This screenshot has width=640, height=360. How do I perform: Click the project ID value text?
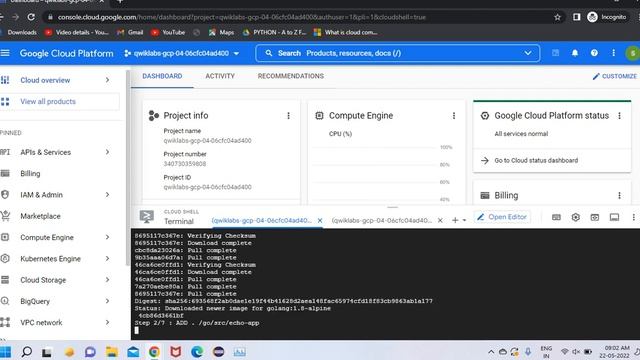tap(207, 187)
